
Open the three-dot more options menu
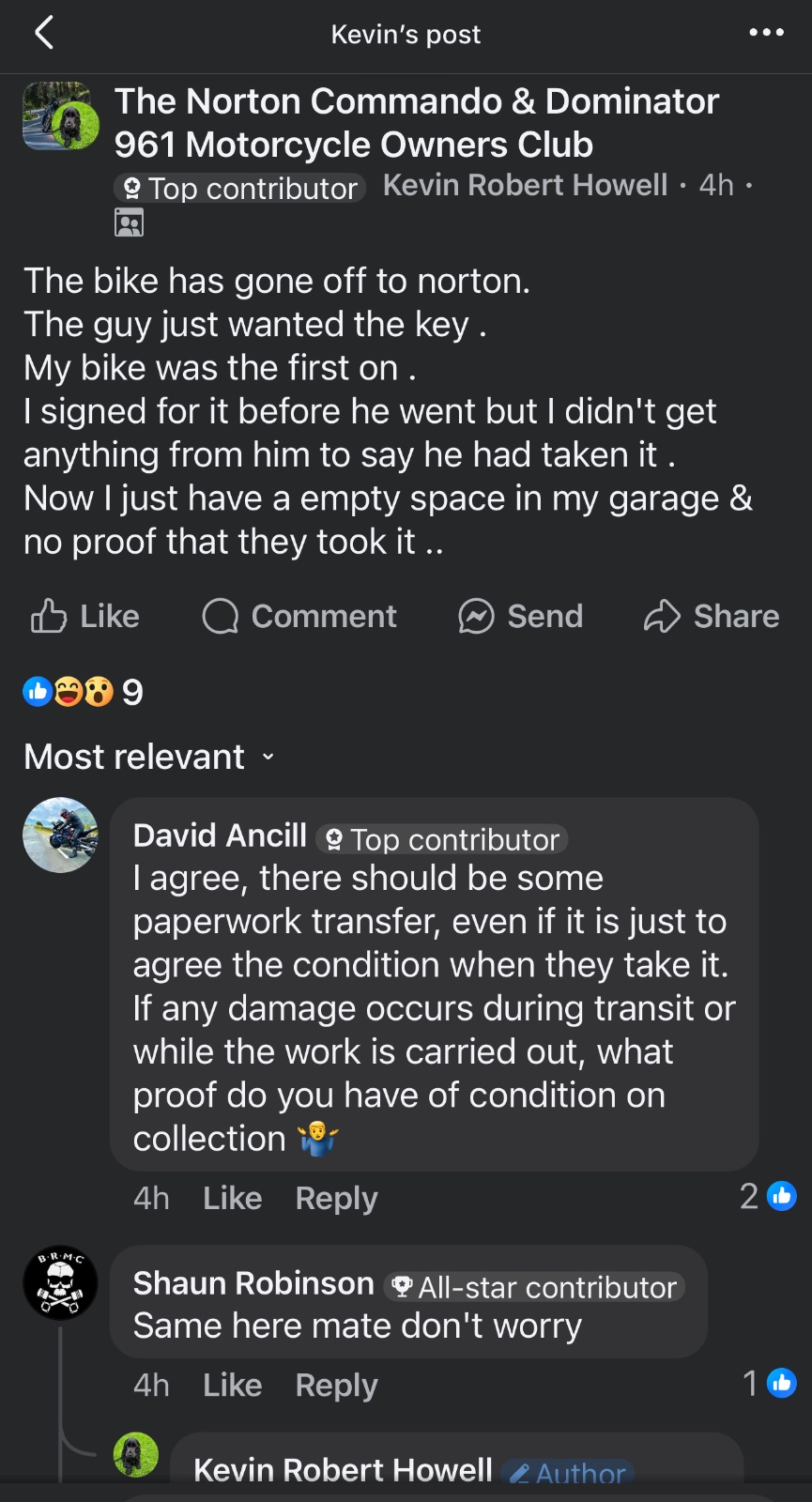pyautogui.click(x=766, y=33)
